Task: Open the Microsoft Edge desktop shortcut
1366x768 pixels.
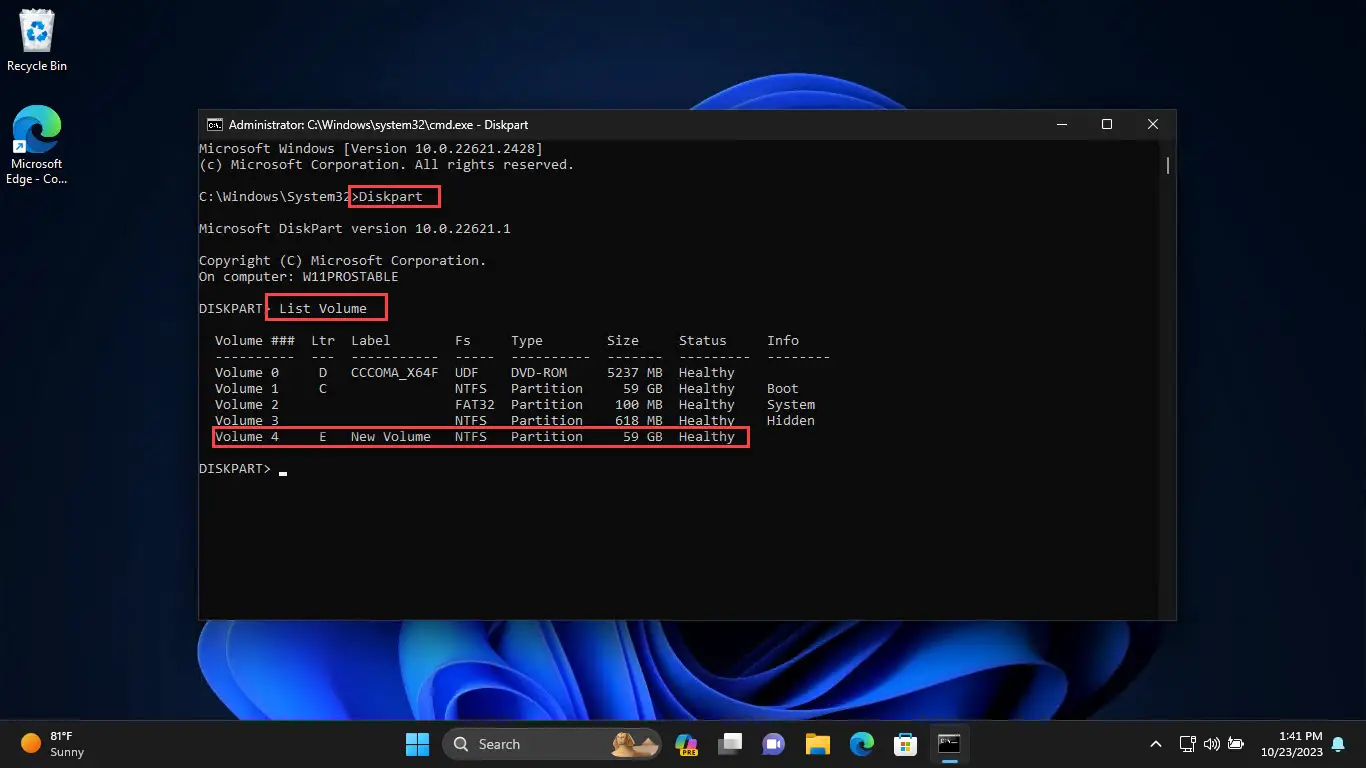Action: (x=37, y=146)
